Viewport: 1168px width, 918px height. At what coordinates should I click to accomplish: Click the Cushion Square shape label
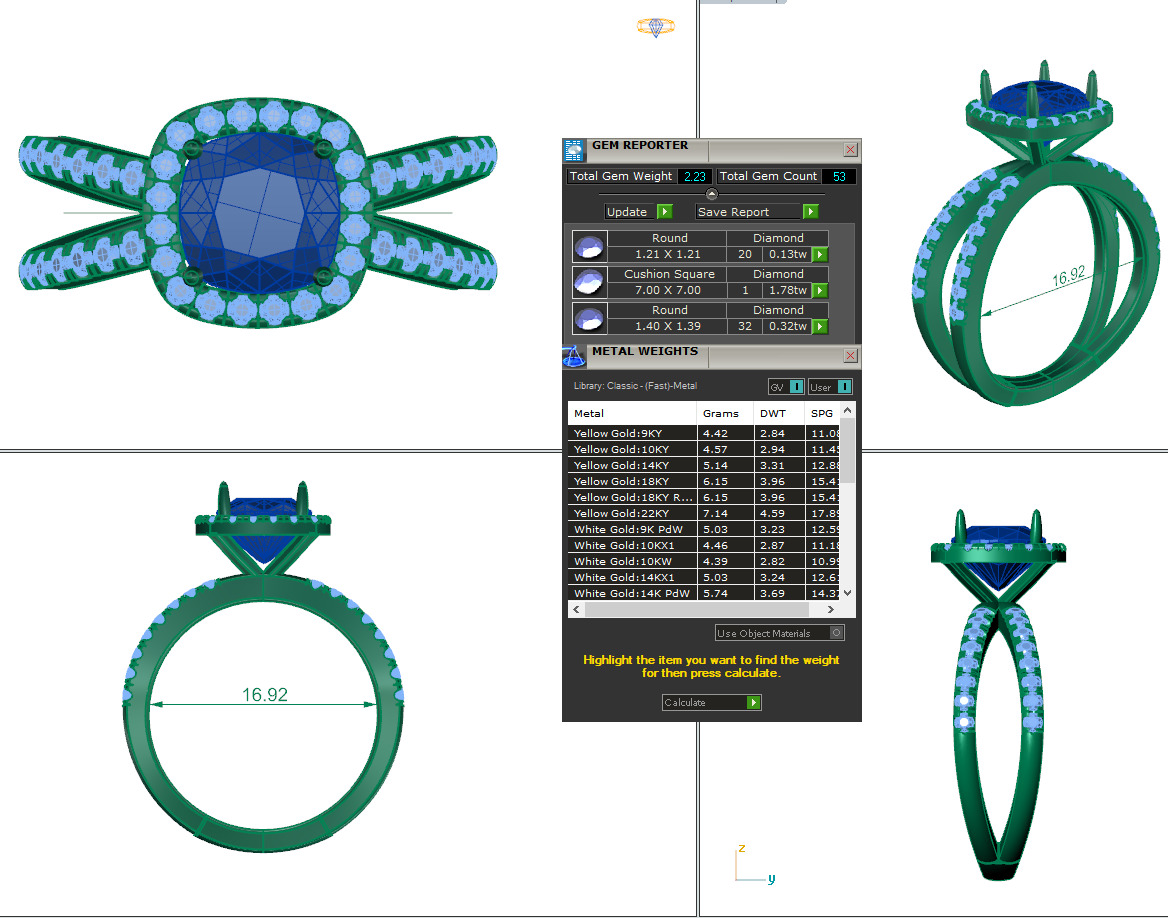[669, 274]
